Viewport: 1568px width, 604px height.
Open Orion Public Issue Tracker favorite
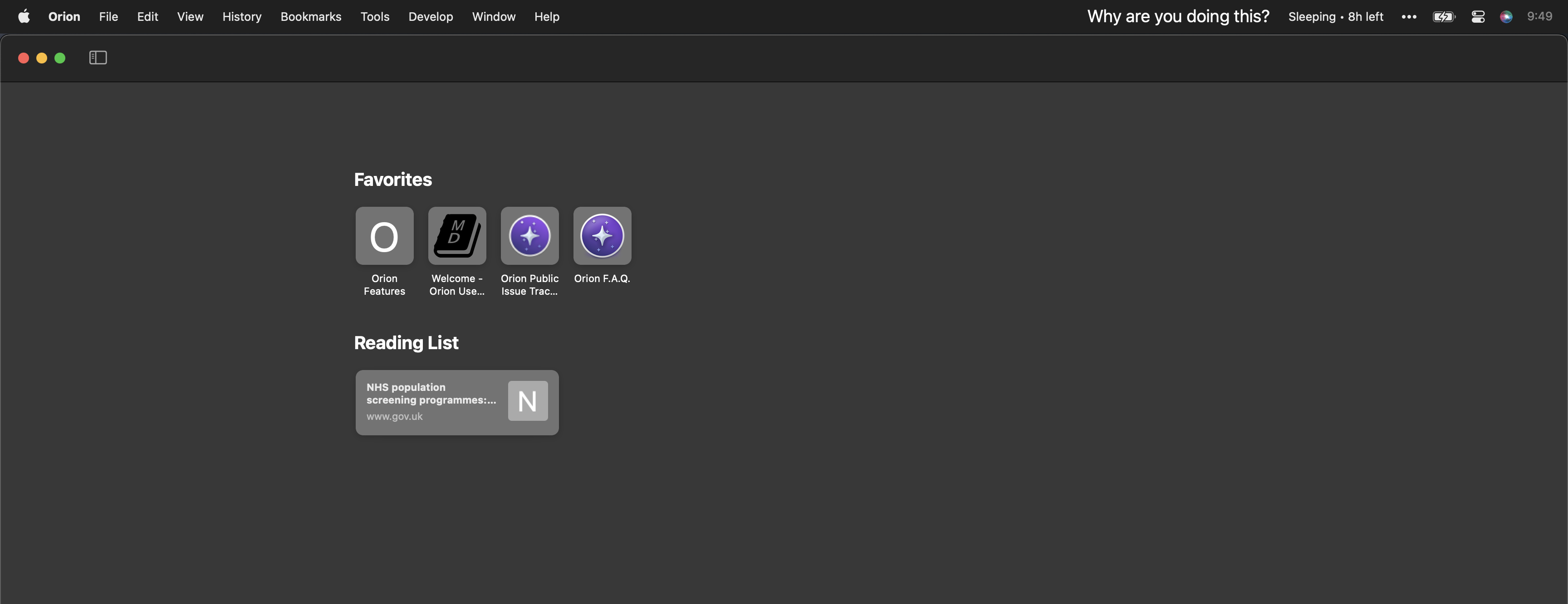click(x=529, y=236)
